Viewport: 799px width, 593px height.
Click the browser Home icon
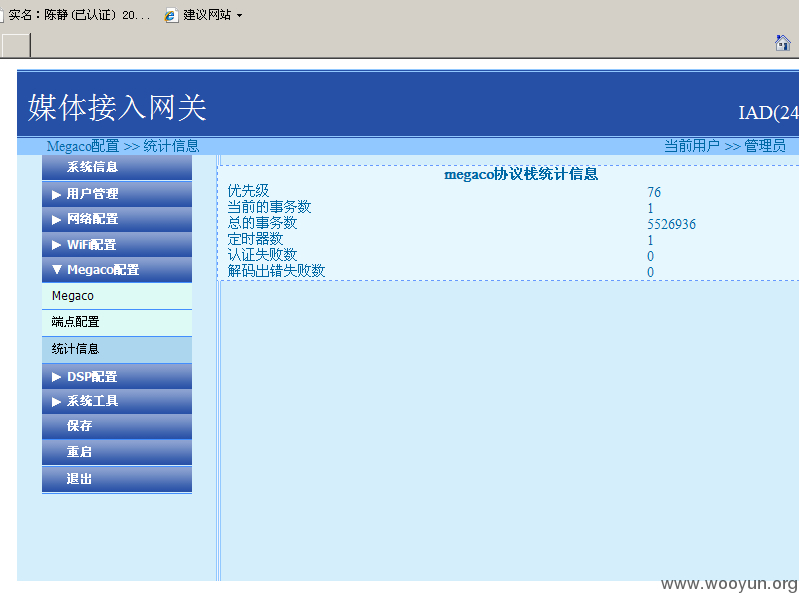782,43
